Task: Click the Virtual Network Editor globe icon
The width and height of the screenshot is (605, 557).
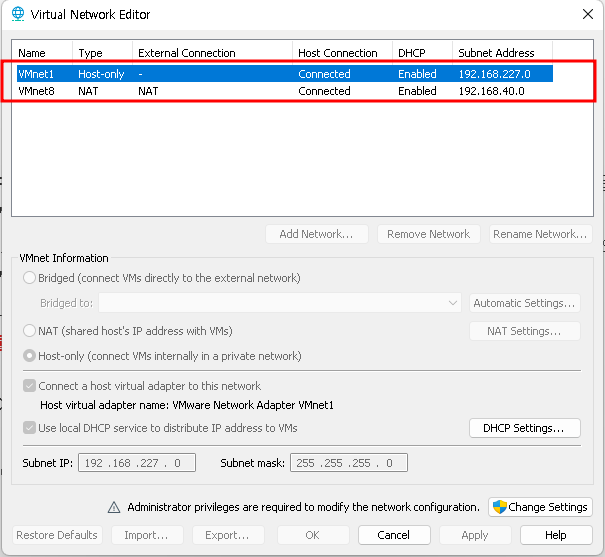Action: (x=18, y=14)
